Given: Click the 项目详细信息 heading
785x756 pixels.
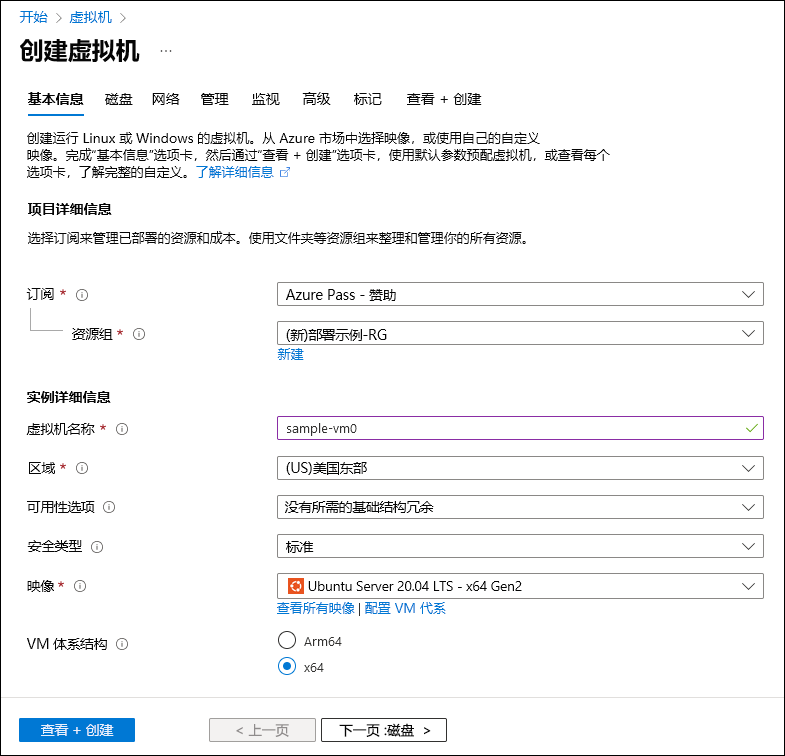Looking at the screenshot, I should [x=69, y=209].
